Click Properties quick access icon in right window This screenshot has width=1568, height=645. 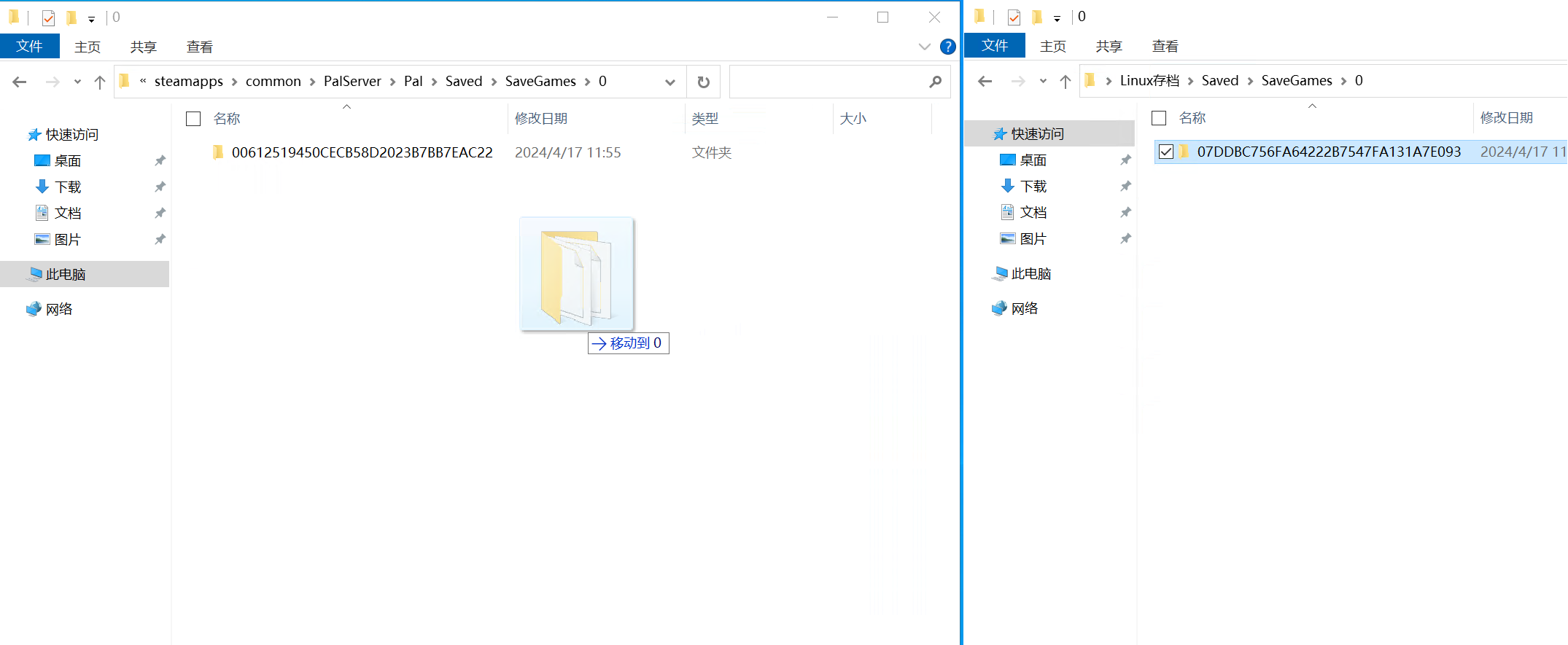1014,17
